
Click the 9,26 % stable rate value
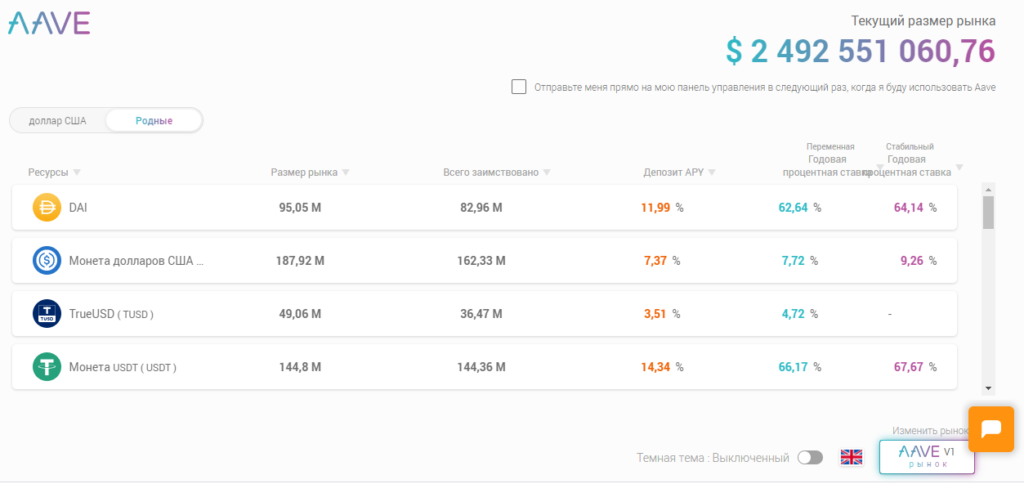[918, 261]
